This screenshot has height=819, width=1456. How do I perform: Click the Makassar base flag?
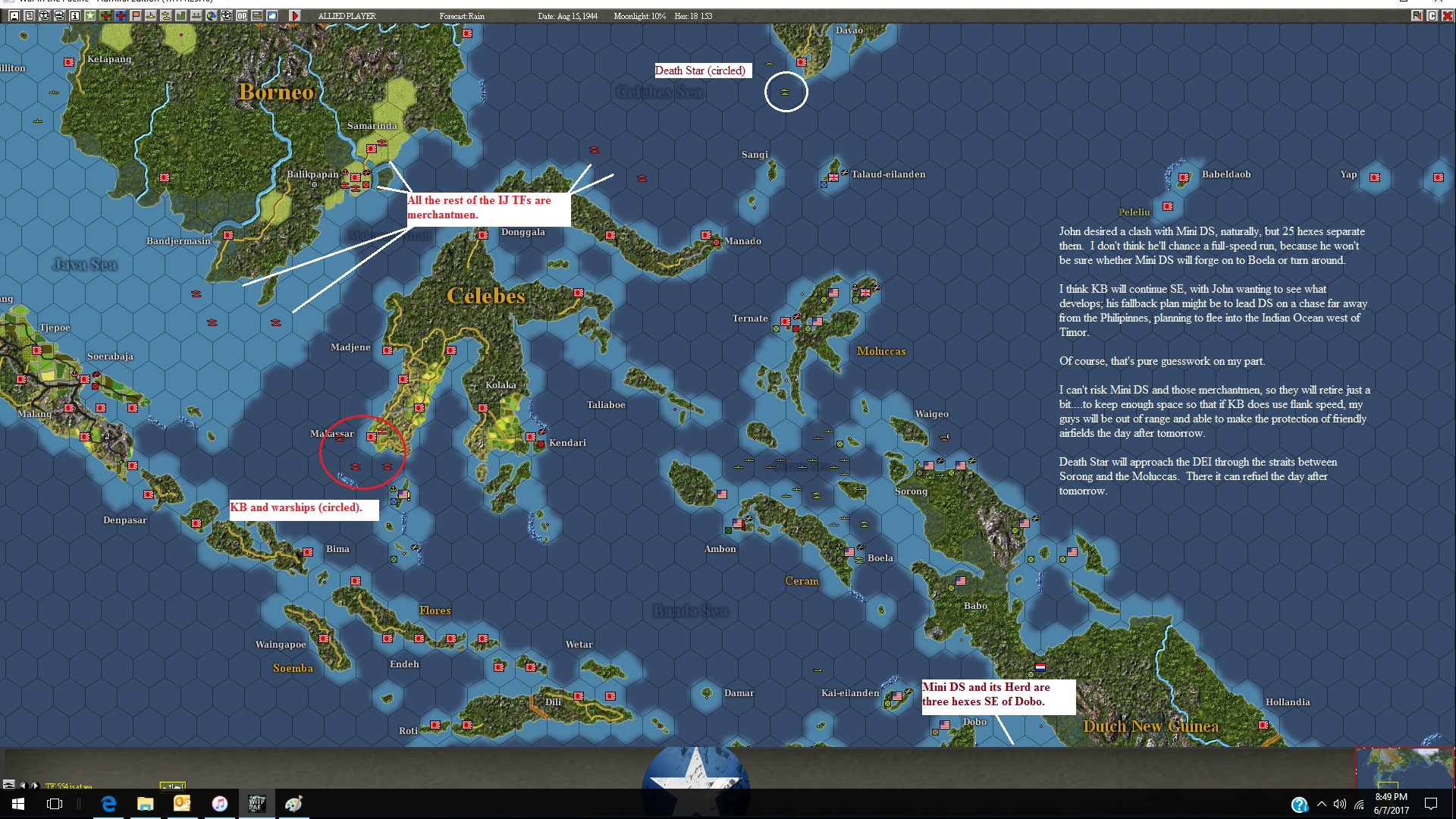[372, 437]
